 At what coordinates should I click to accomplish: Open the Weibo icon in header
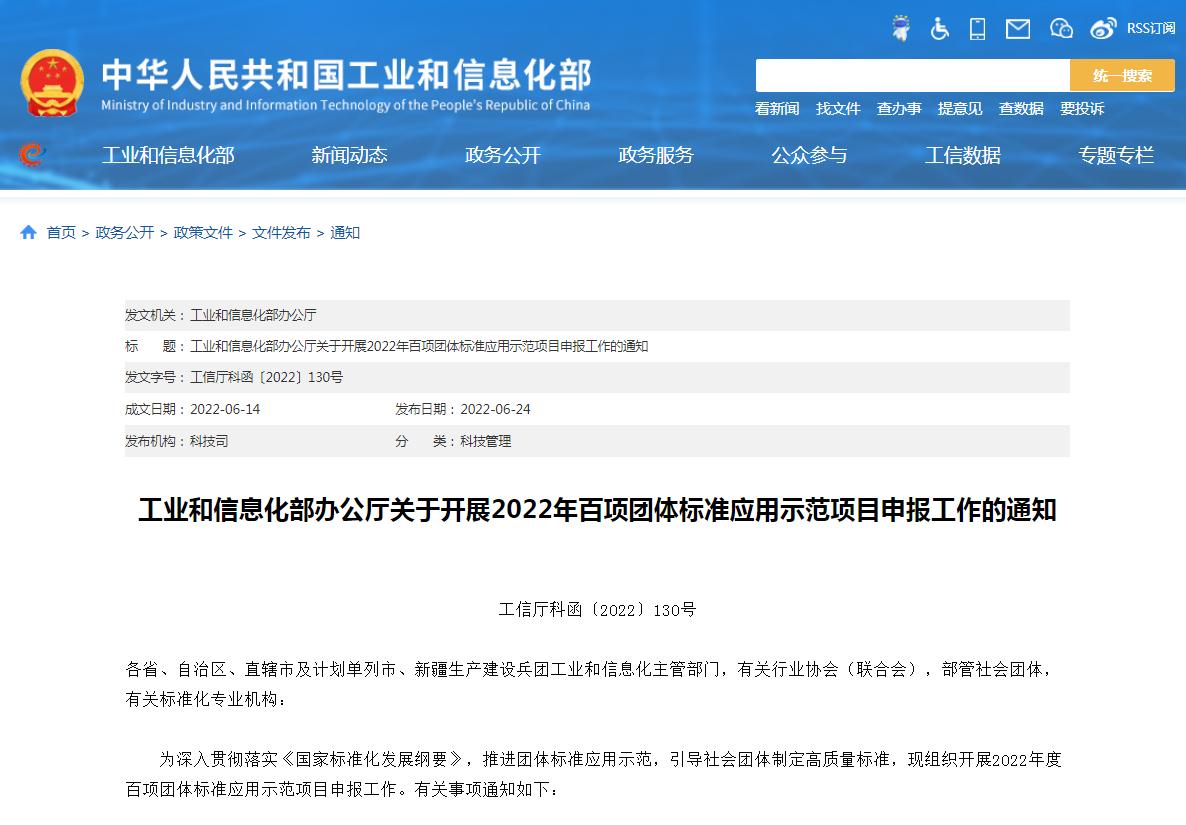(1103, 29)
